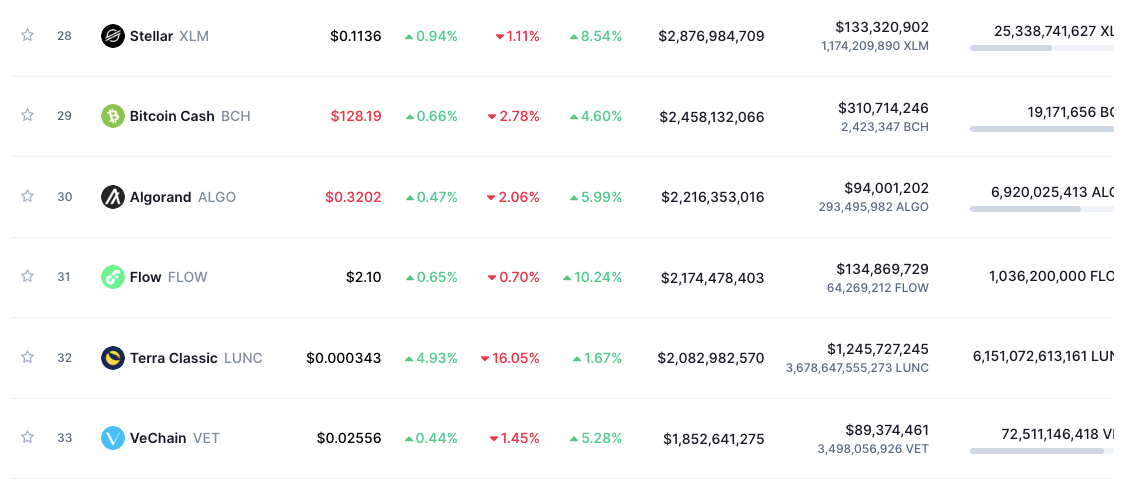Click the Flow coin logo icon
1129x490 pixels.
(113, 277)
